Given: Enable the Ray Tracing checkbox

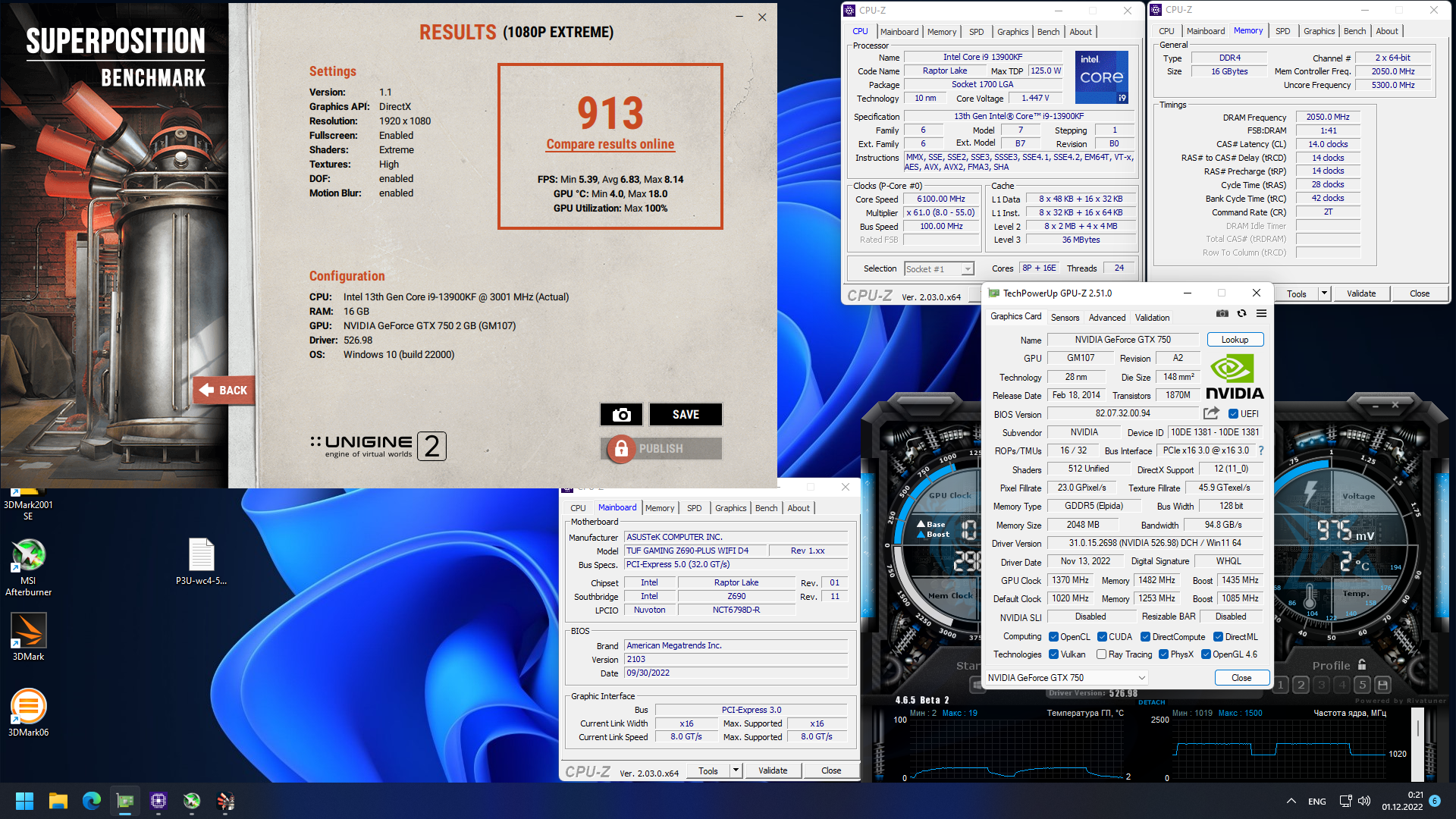Looking at the screenshot, I should point(1101,654).
